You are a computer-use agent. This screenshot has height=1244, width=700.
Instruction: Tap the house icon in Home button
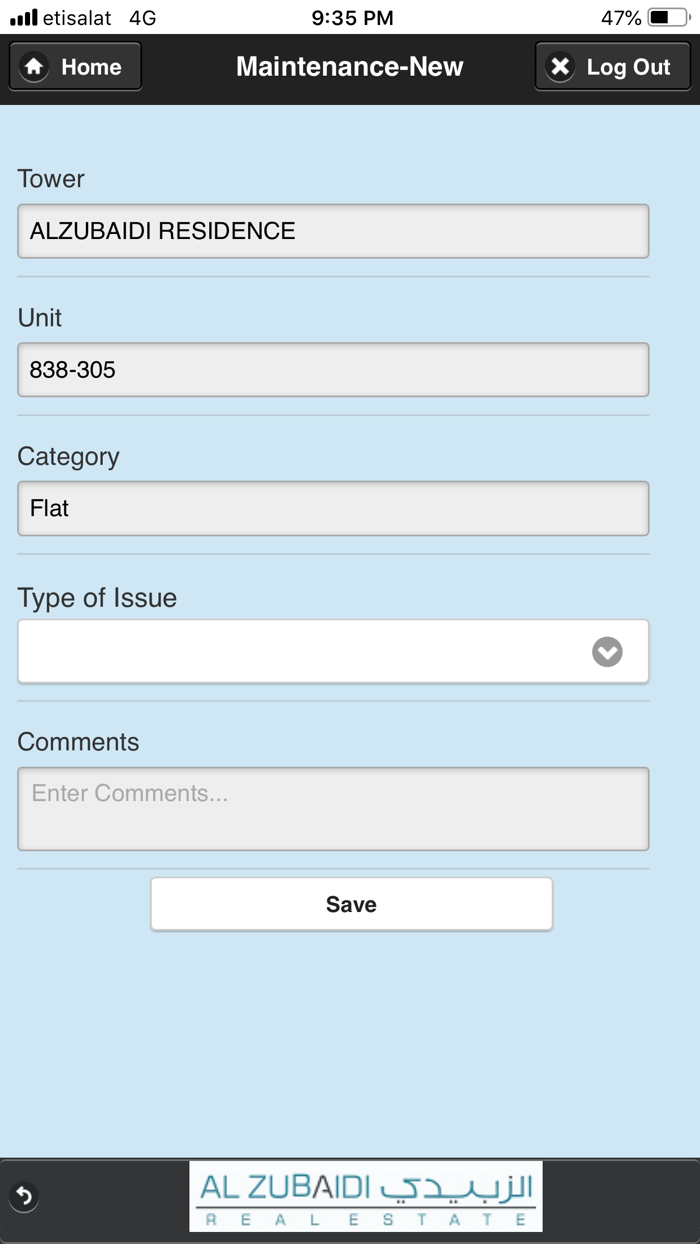coord(34,67)
